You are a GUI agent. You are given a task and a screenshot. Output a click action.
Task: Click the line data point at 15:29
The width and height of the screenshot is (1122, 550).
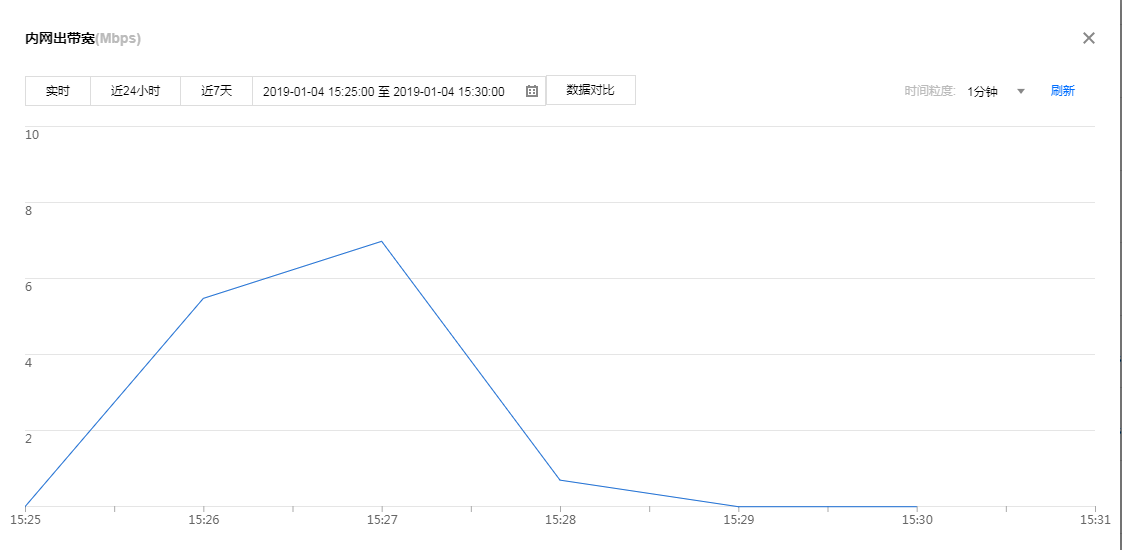point(738,507)
